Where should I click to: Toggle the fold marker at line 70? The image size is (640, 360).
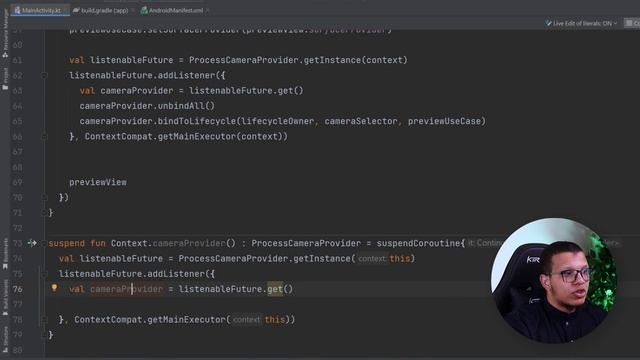(44, 198)
